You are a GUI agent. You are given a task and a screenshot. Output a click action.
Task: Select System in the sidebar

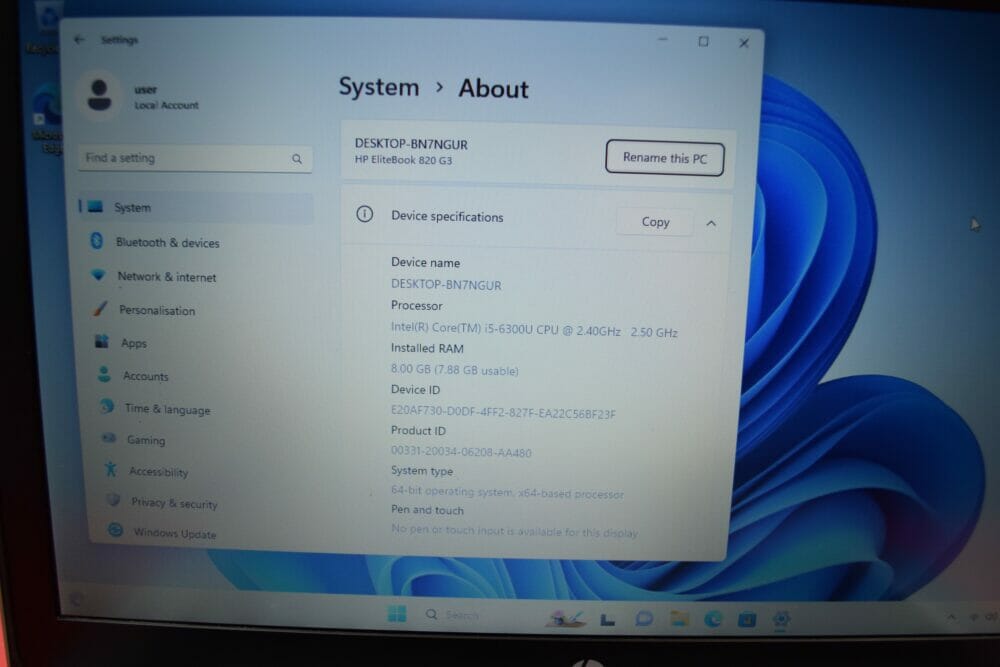(195, 207)
